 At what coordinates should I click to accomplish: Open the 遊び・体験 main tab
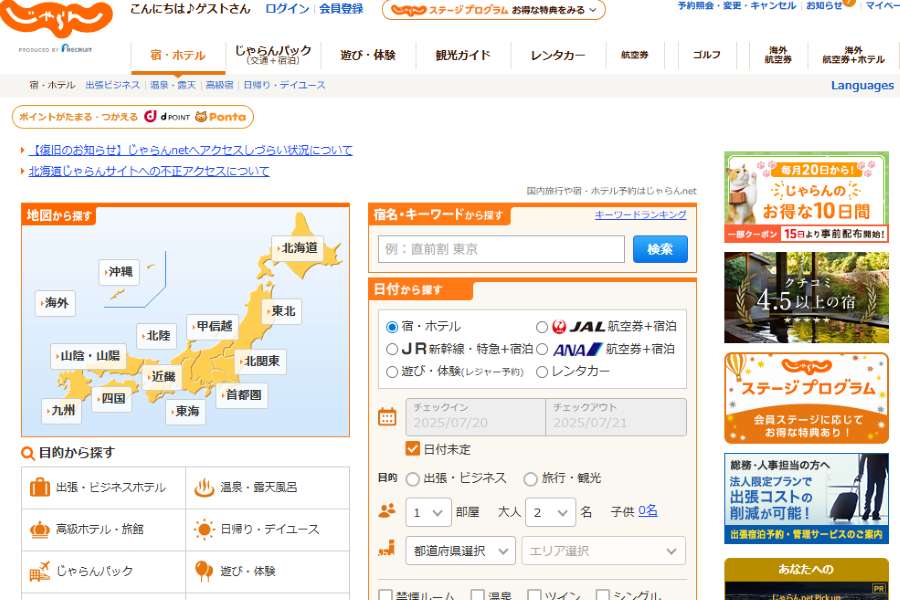[x=368, y=55]
